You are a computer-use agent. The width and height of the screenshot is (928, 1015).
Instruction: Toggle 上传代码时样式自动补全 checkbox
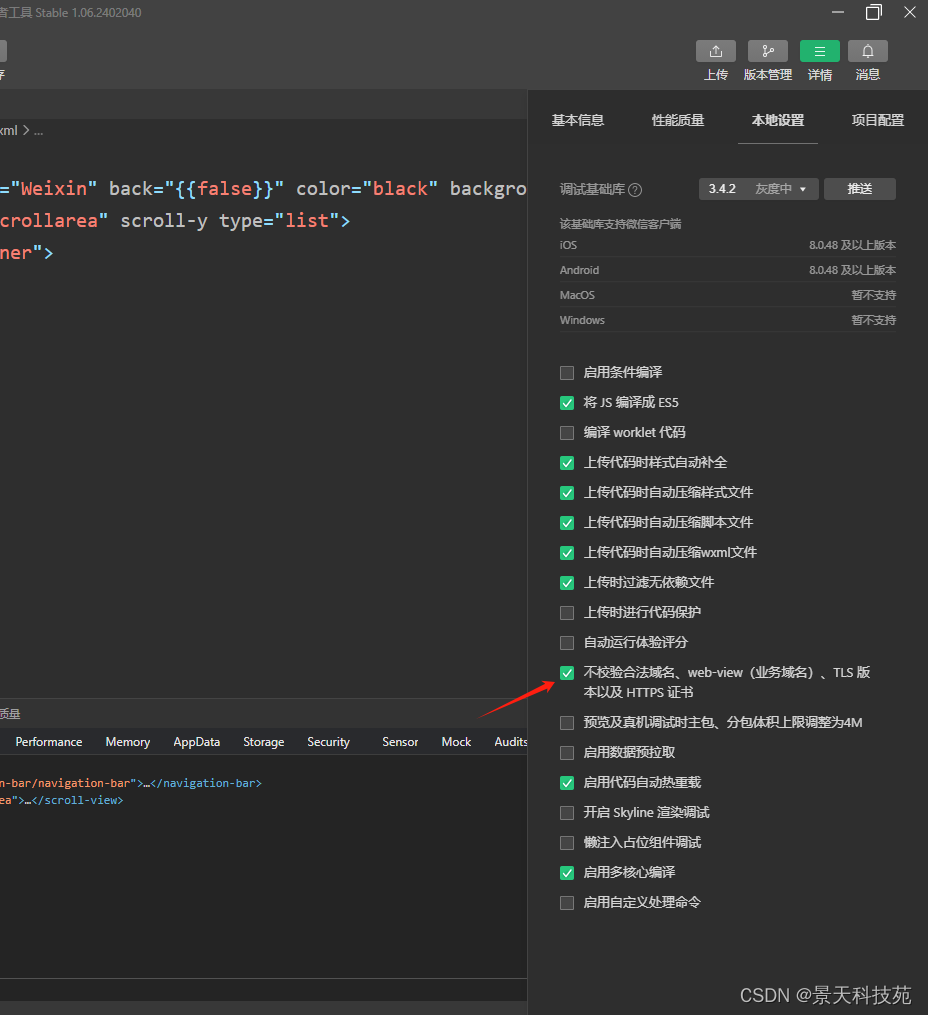pyautogui.click(x=567, y=463)
